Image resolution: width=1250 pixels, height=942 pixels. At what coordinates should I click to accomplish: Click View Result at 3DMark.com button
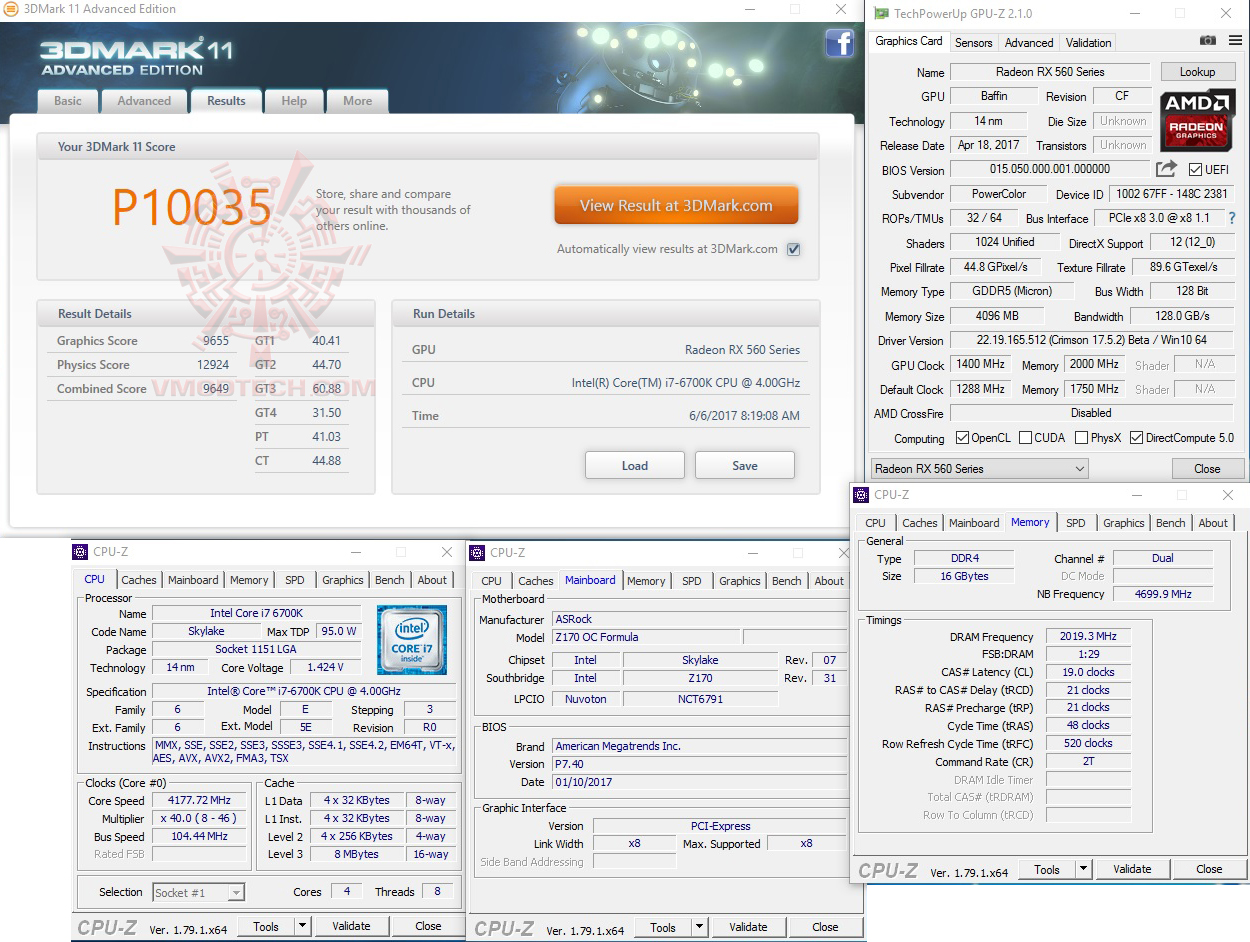pyautogui.click(x=676, y=206)
